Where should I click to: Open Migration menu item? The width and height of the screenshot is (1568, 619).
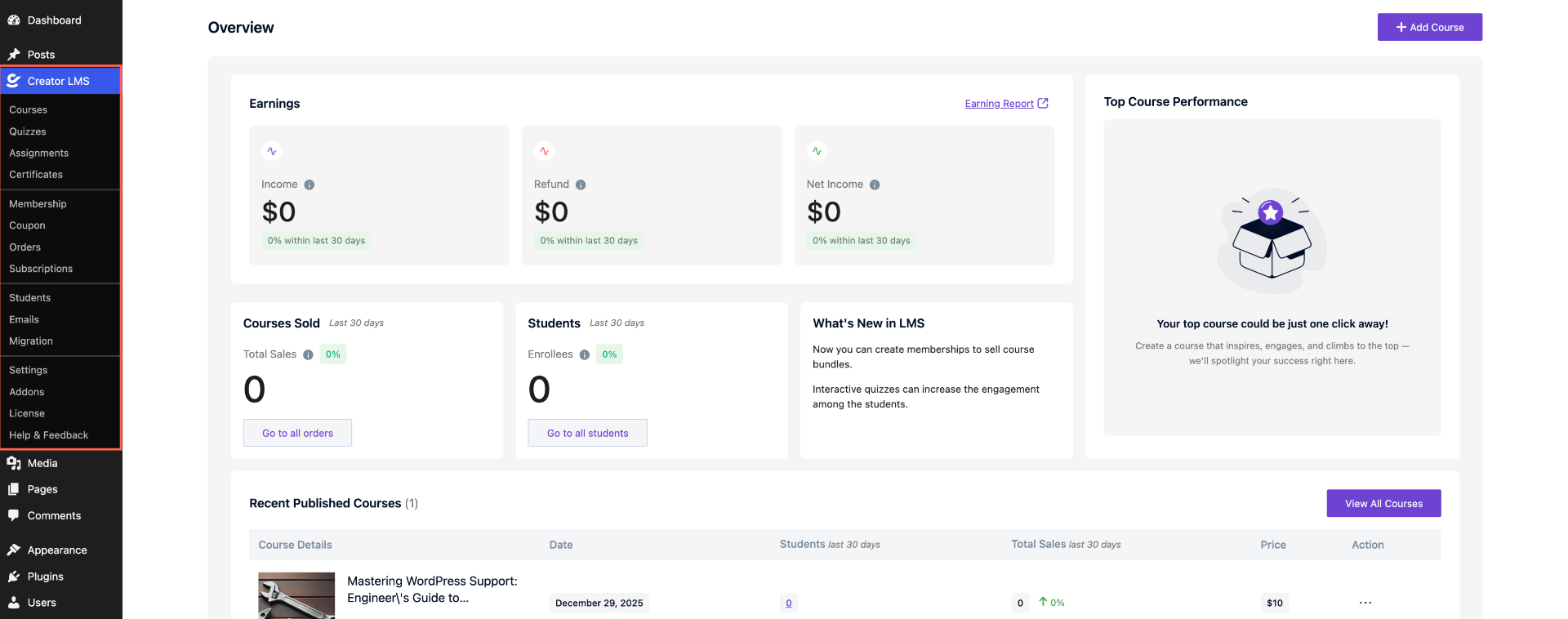[31, 341]
